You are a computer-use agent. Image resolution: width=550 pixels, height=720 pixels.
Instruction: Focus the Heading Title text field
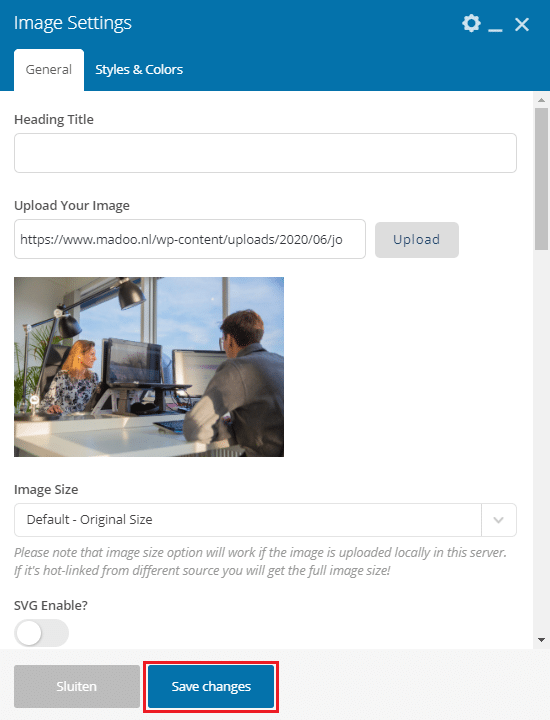click(x=265, y=153)
